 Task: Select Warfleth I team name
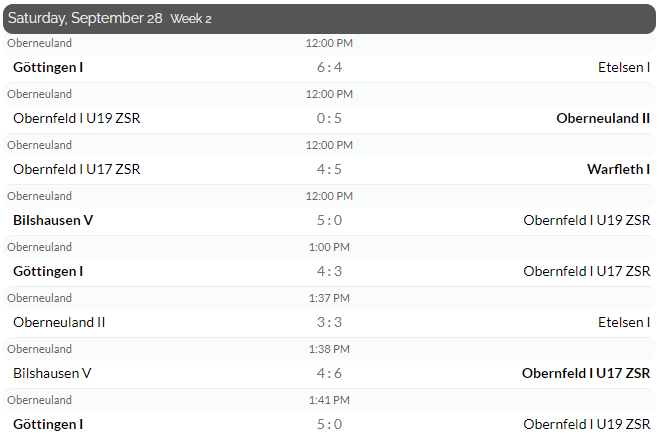point(618,169)
